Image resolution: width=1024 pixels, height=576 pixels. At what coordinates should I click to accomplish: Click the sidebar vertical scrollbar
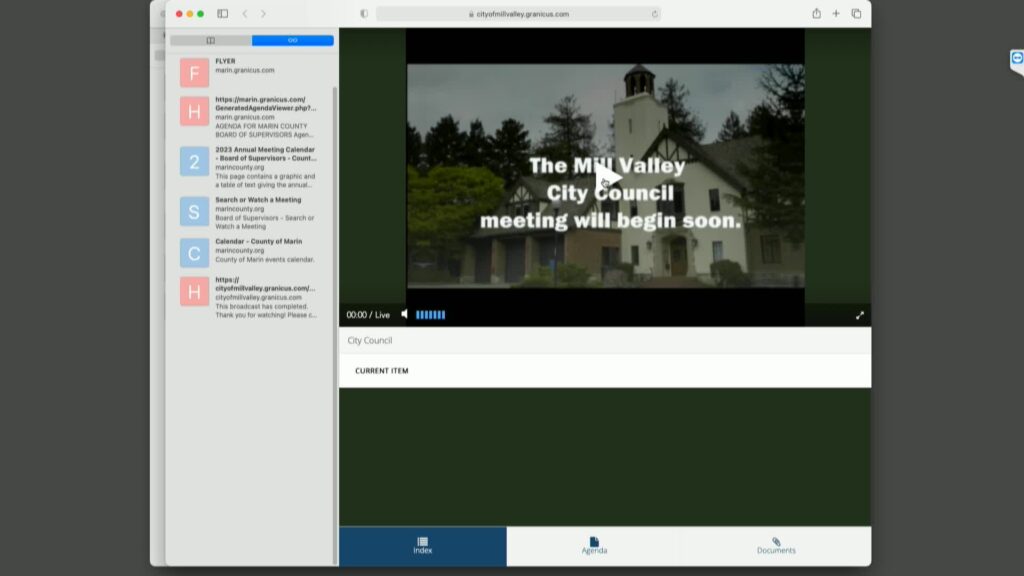pos(336,325)
